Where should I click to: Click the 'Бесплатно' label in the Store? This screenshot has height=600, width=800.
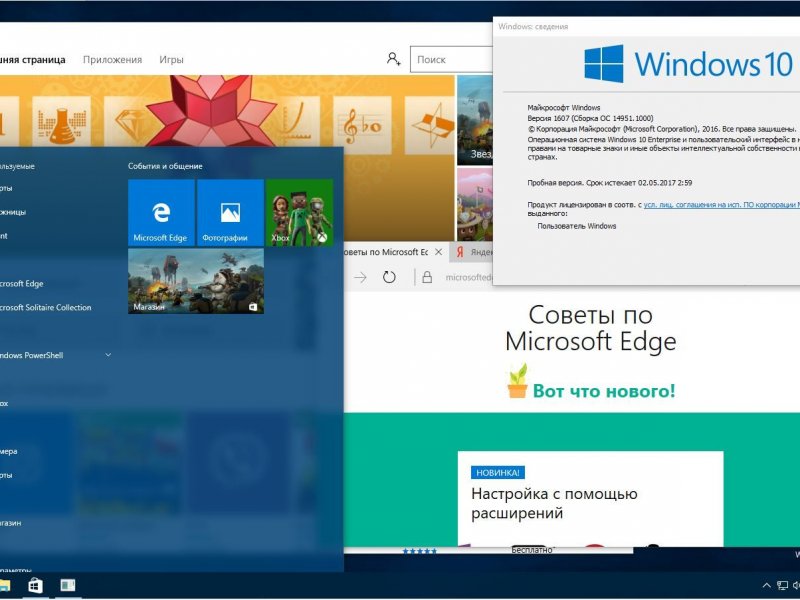[x=532, y=550]
